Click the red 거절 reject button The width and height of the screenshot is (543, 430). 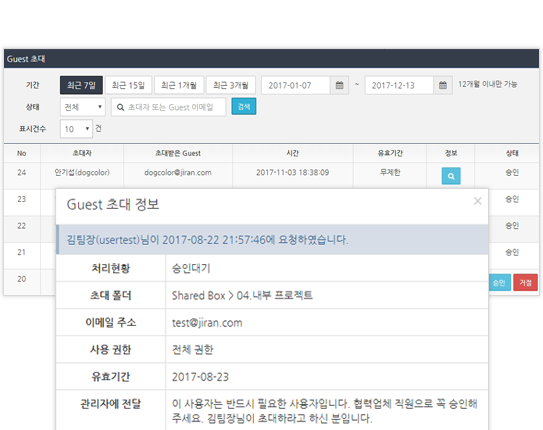coord(525,283)
